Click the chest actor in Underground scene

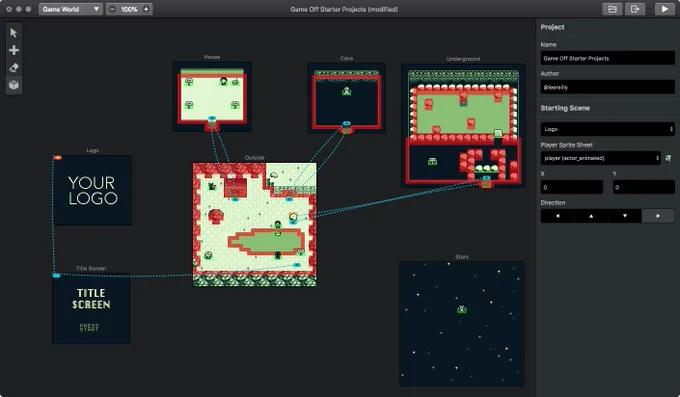click(x=432, y=161)
